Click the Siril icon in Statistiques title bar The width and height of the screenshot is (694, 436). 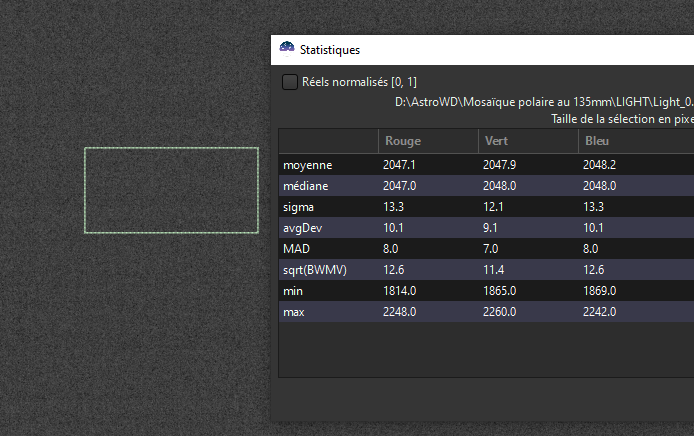pos(287,49)
